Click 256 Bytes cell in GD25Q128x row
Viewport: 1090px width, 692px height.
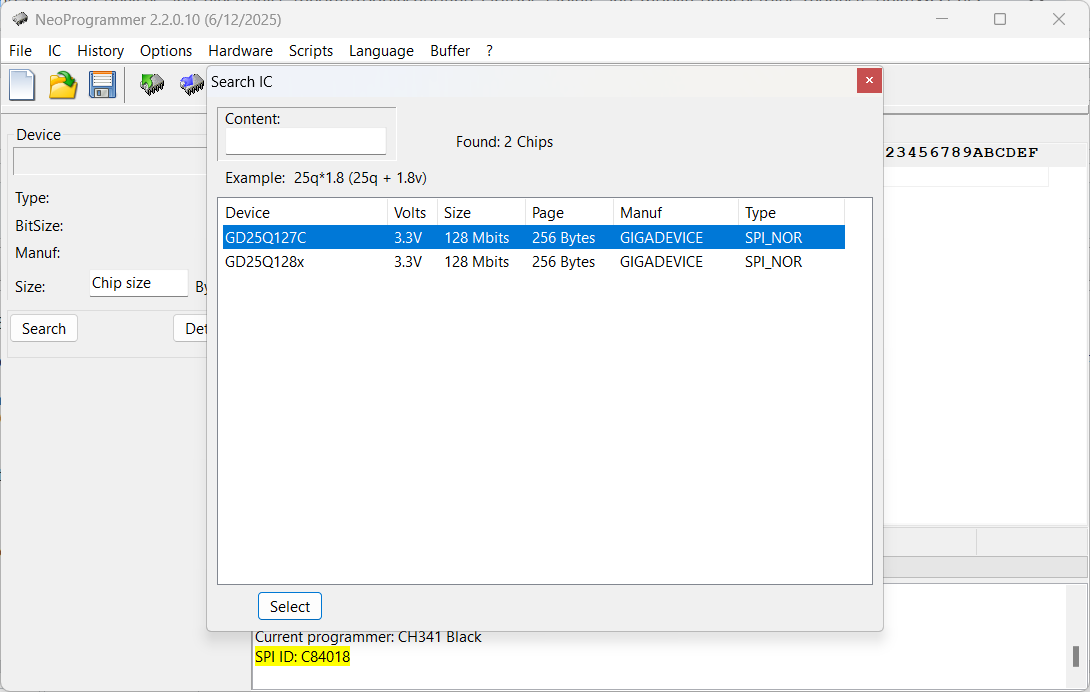point(563,261)
